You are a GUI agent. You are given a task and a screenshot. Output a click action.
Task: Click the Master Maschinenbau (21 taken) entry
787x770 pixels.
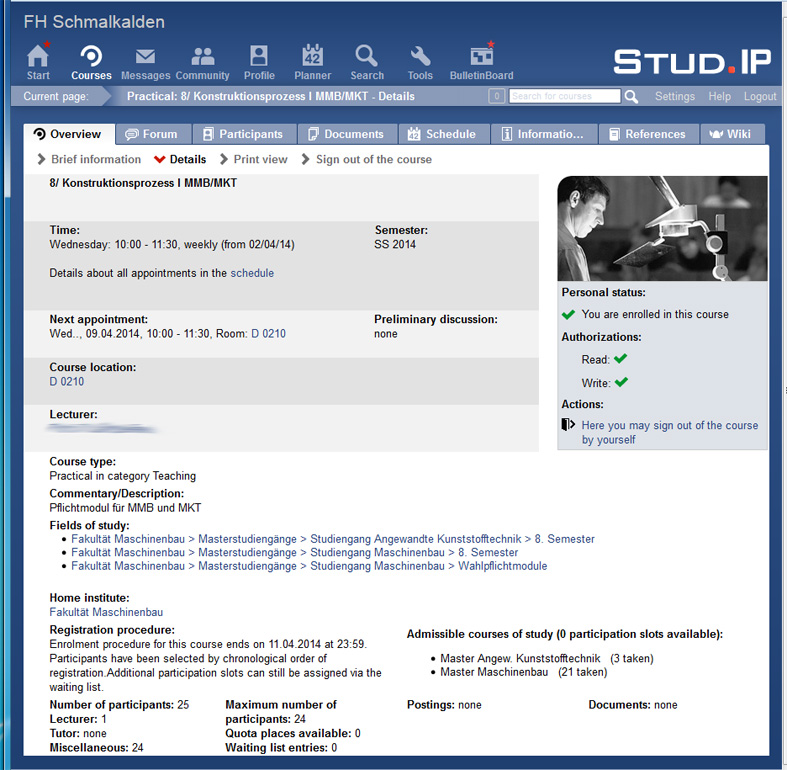coord(523,672)
